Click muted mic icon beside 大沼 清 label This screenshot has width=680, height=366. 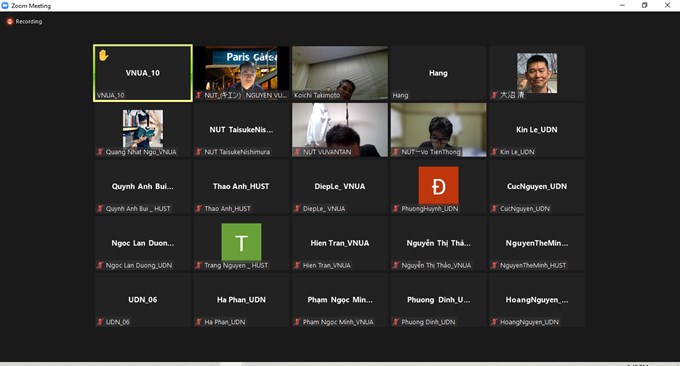click(x=494, y=95)
